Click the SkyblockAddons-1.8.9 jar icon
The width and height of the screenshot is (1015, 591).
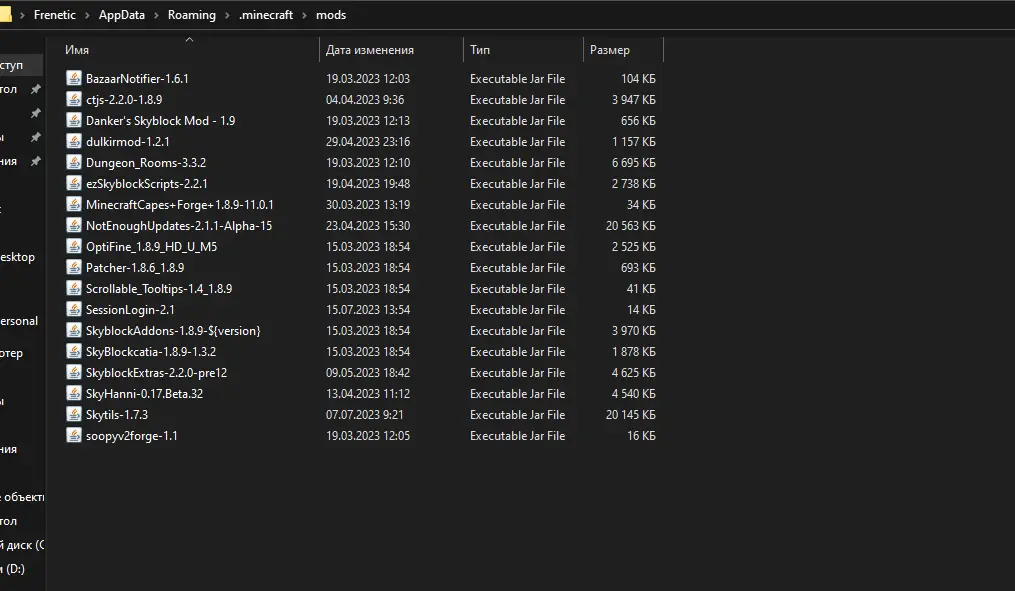(x=74, y=331)
